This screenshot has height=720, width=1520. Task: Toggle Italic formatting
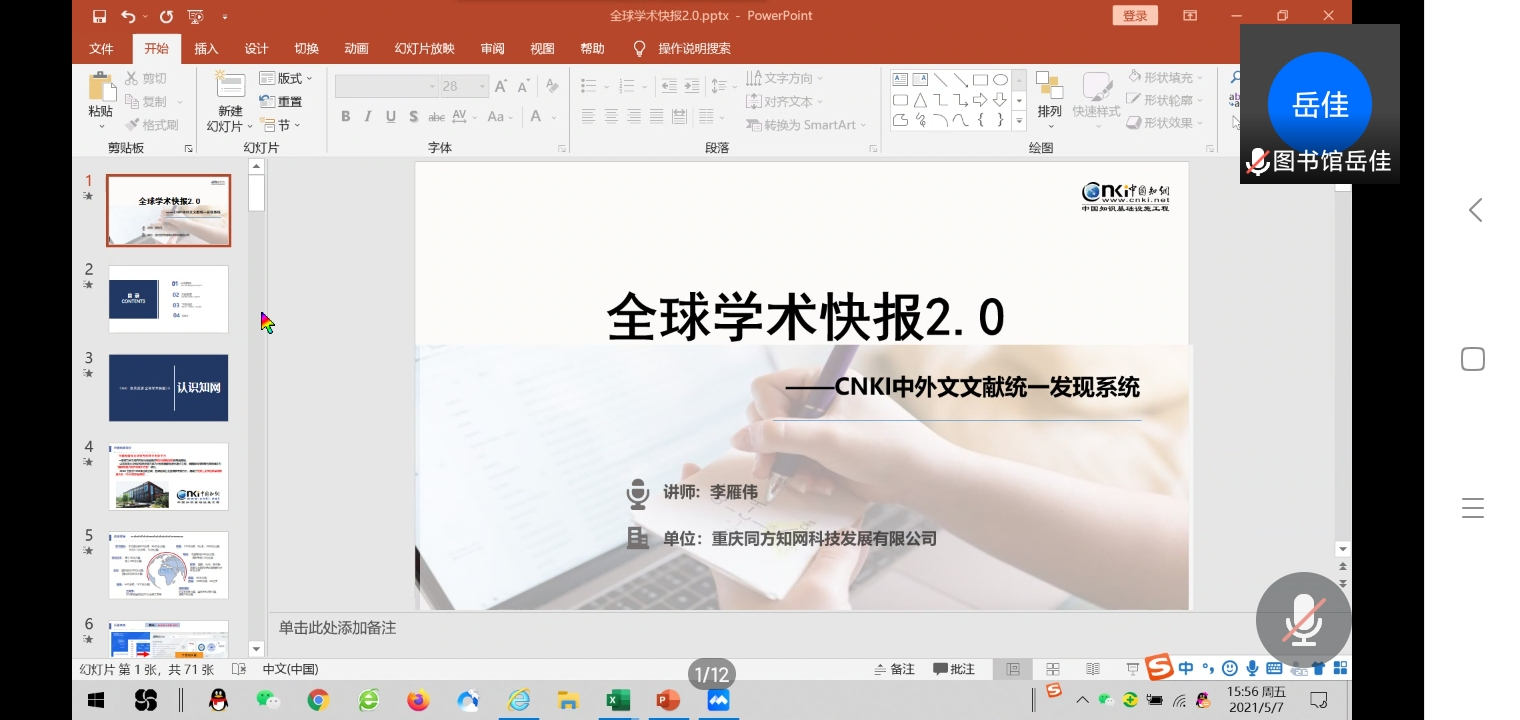pyautogui.click(x=368, y=116)
